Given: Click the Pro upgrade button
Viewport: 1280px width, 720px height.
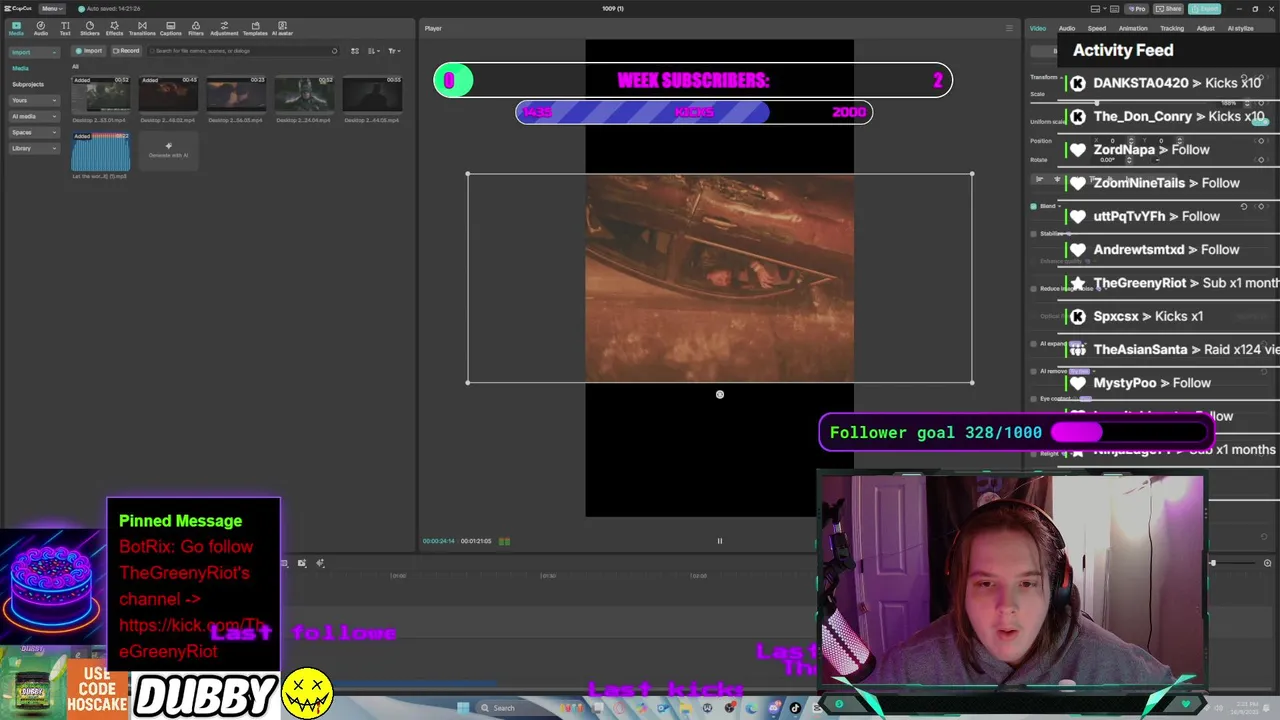Looking at the screenshot, I should tap(1137, 9).
